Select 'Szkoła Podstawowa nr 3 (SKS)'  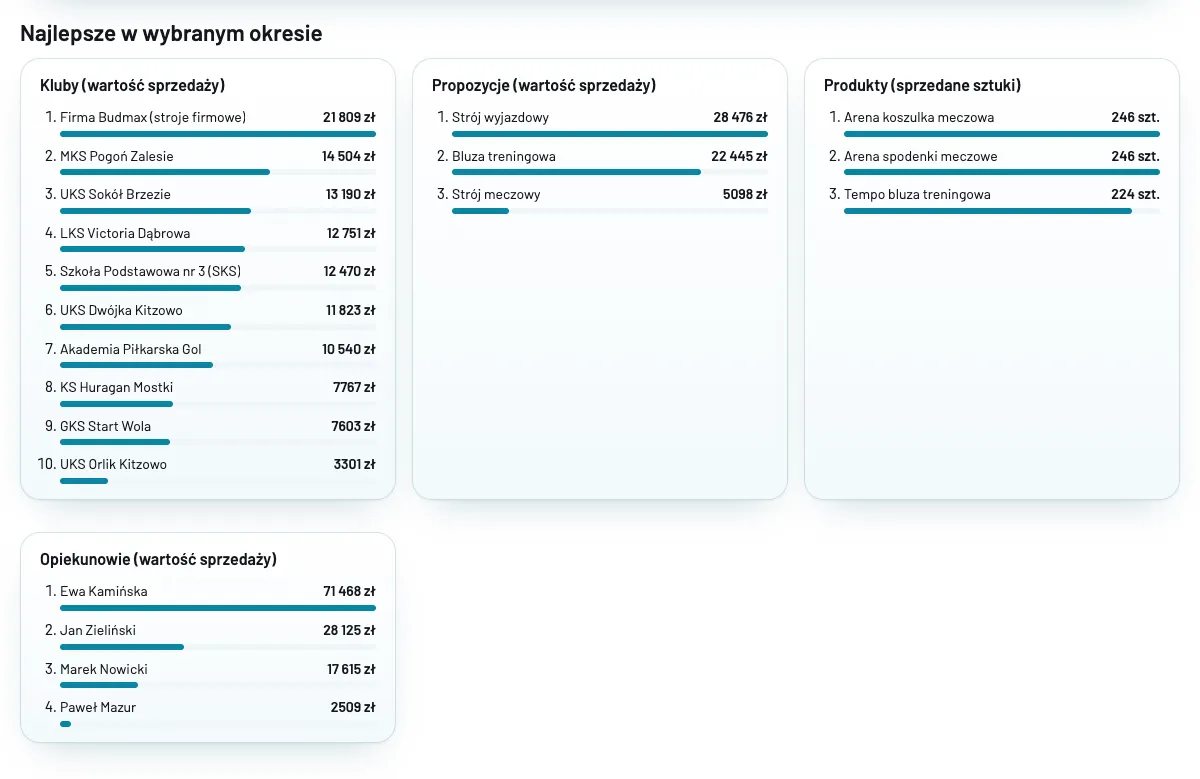[150, 271]
